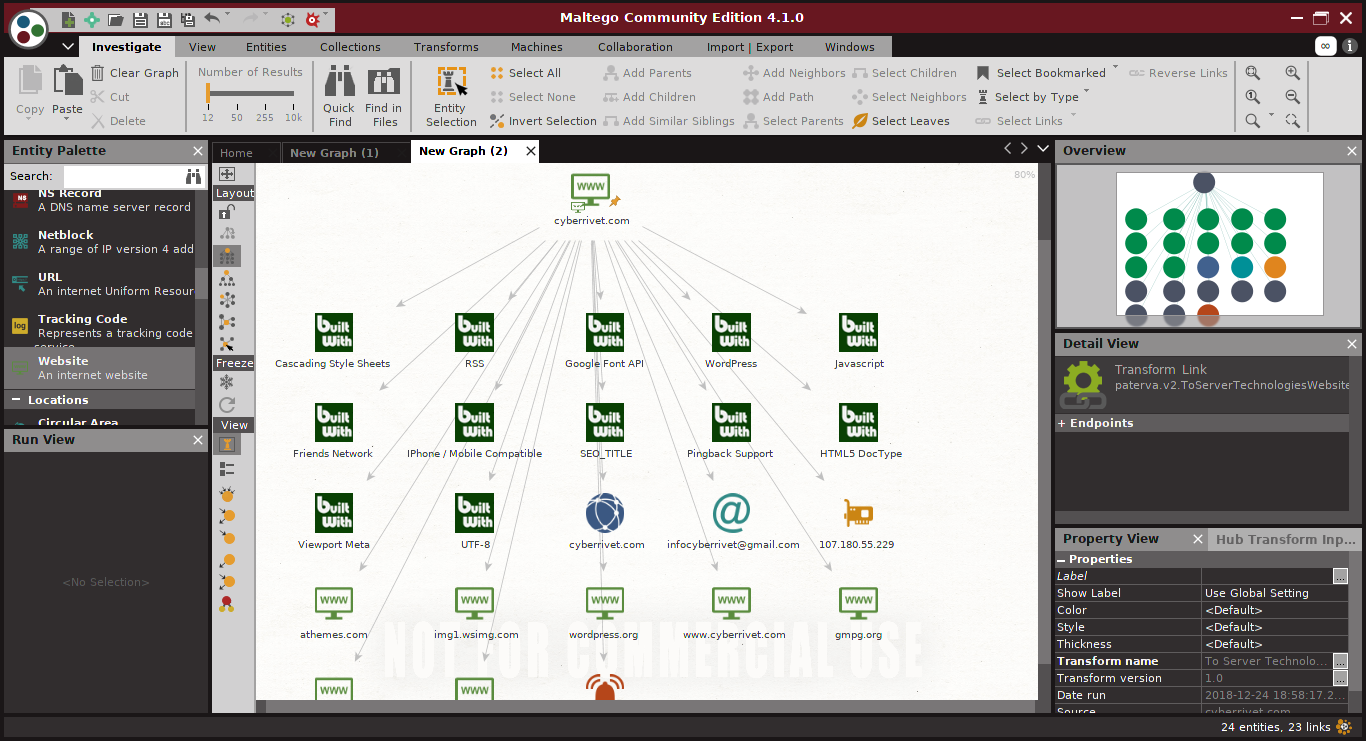Switch to the Entities ribbon tab
Viewport: 1366px width, 741px height.
pos(266,47)
